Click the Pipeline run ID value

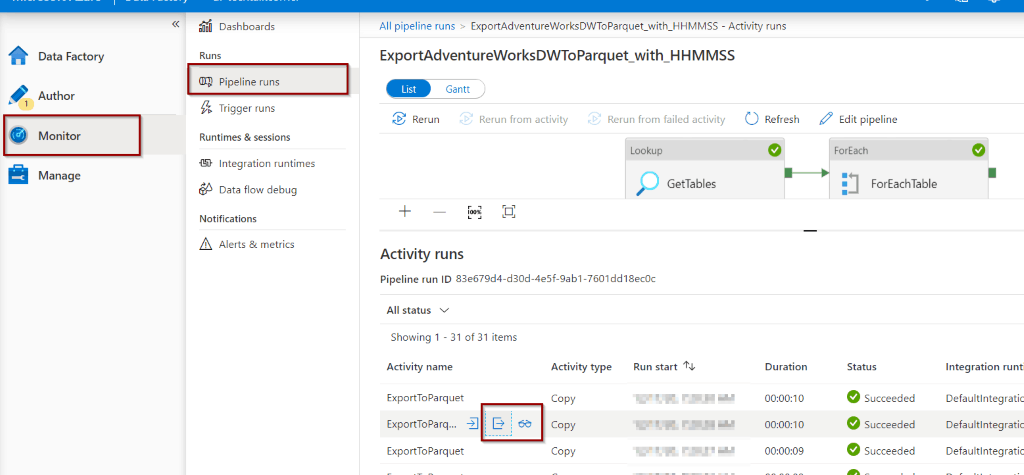click(x=556, y=279)
